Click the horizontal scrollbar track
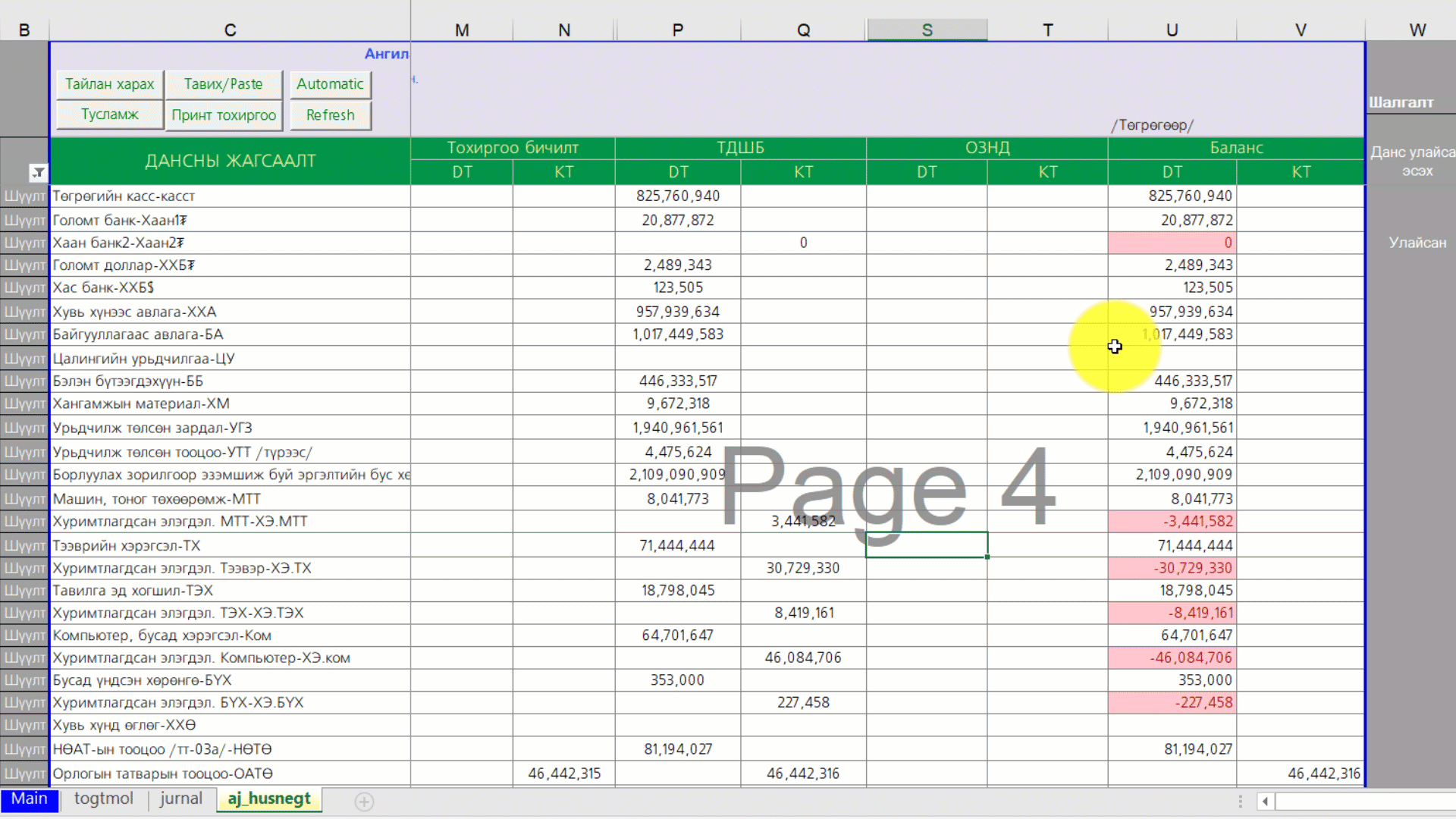Viewport: 1456px width, 819px height. click(1365, 801)
